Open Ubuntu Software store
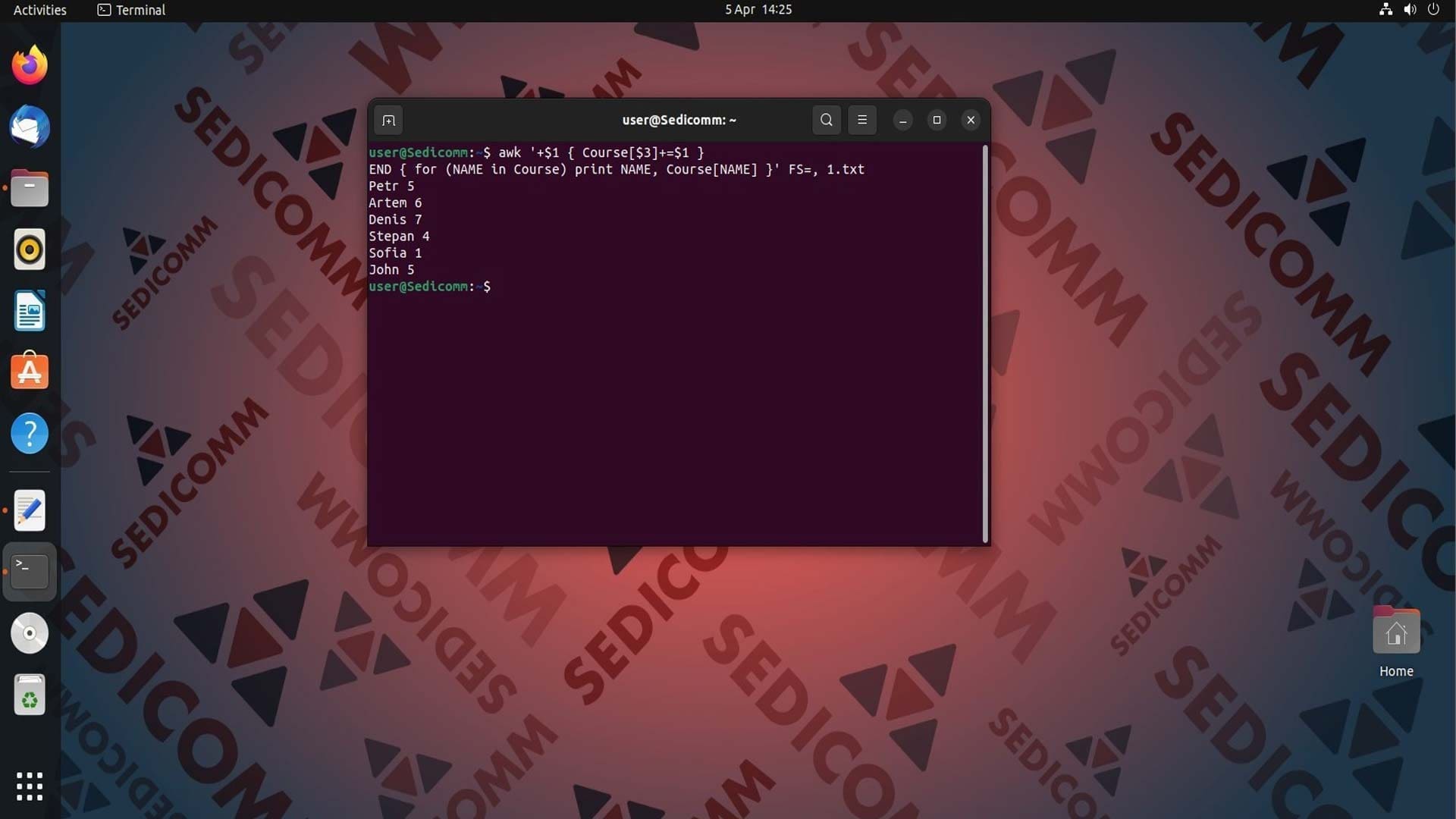Screen dimensions: 1456x819 pyautogui.click(x=30, y=372)
